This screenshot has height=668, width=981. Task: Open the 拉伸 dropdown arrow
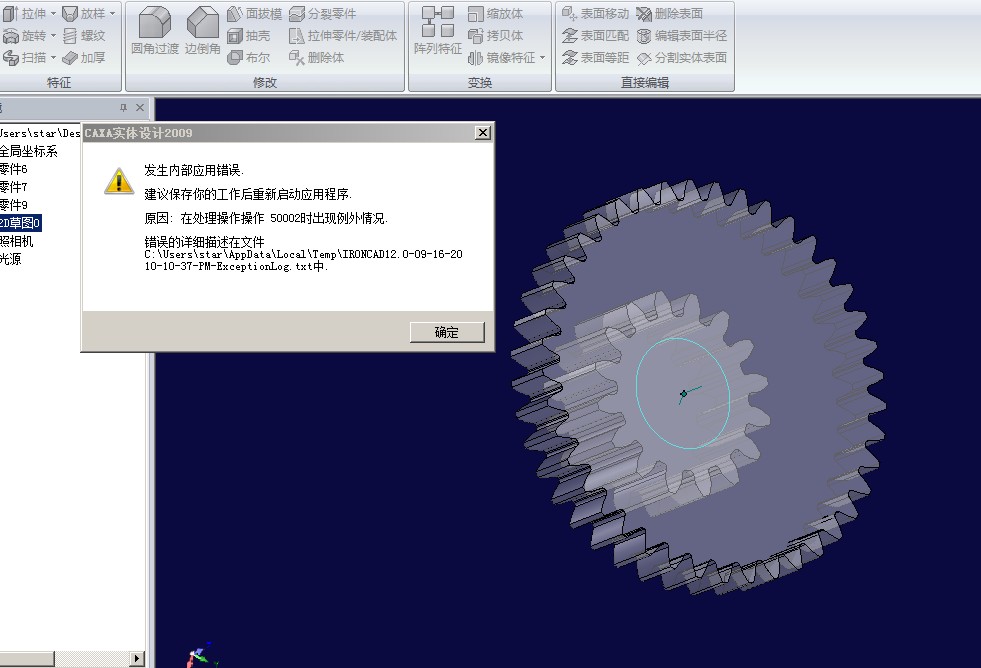coord(53,14)
